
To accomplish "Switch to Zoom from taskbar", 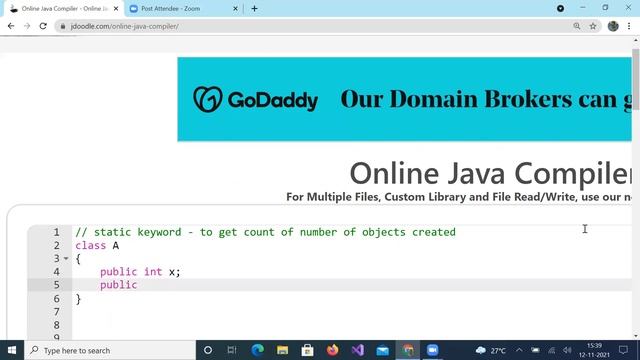I will click(433, 350).
